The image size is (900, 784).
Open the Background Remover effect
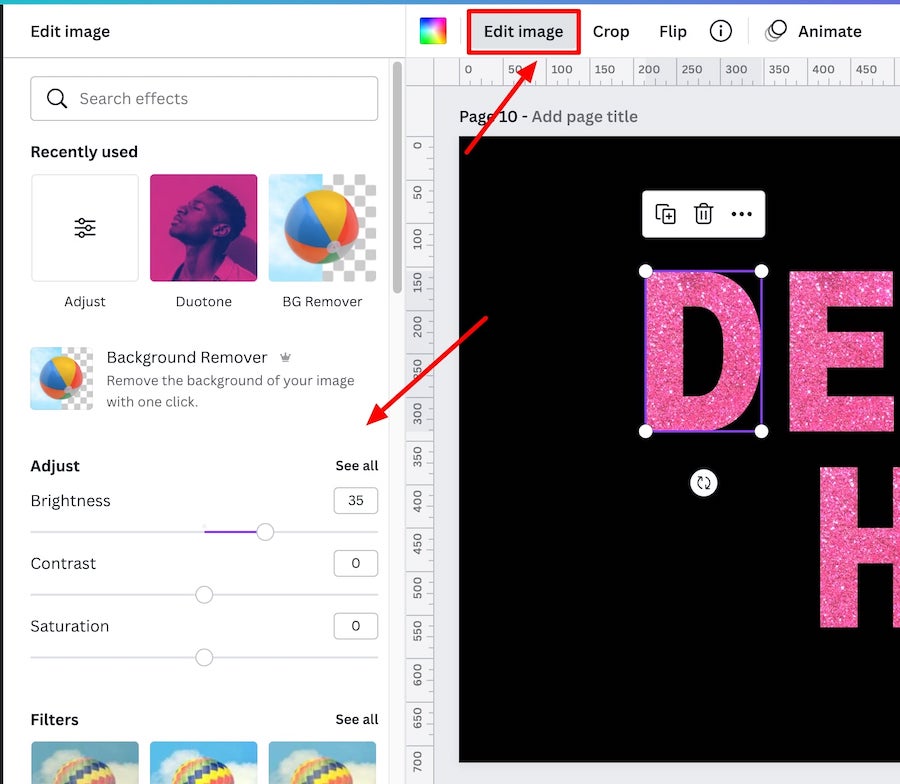click(204, 379)
